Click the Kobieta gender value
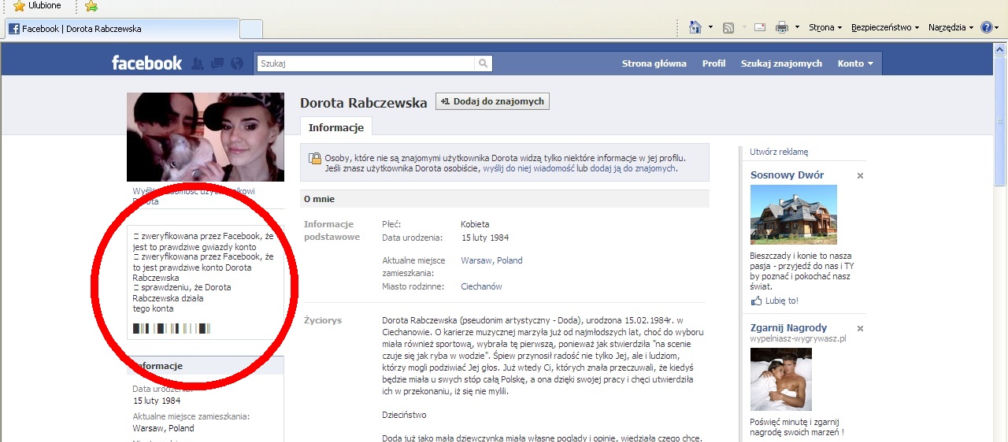Image resolution: width=1008 pixels, height=442 pixels. pos(475,224)
